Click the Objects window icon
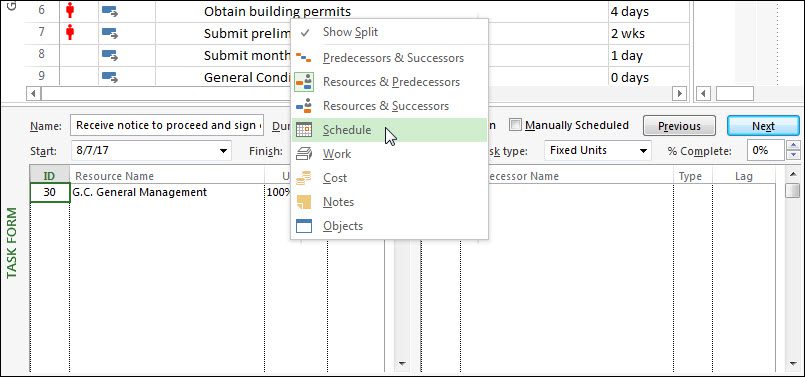805x377 pixels. [x=304, y=226]
